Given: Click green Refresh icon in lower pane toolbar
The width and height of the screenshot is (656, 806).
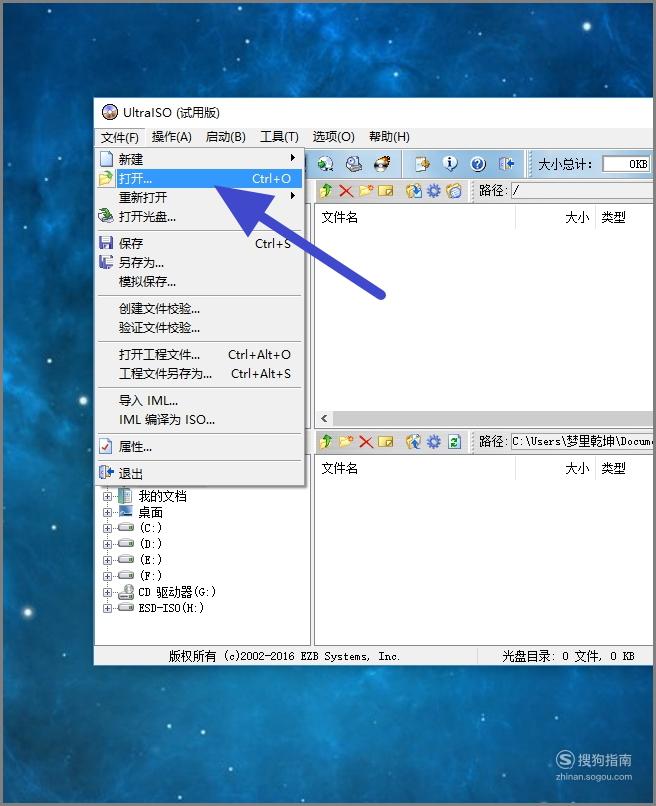Looking at the screenshot, I should click(x=454, y=442).
